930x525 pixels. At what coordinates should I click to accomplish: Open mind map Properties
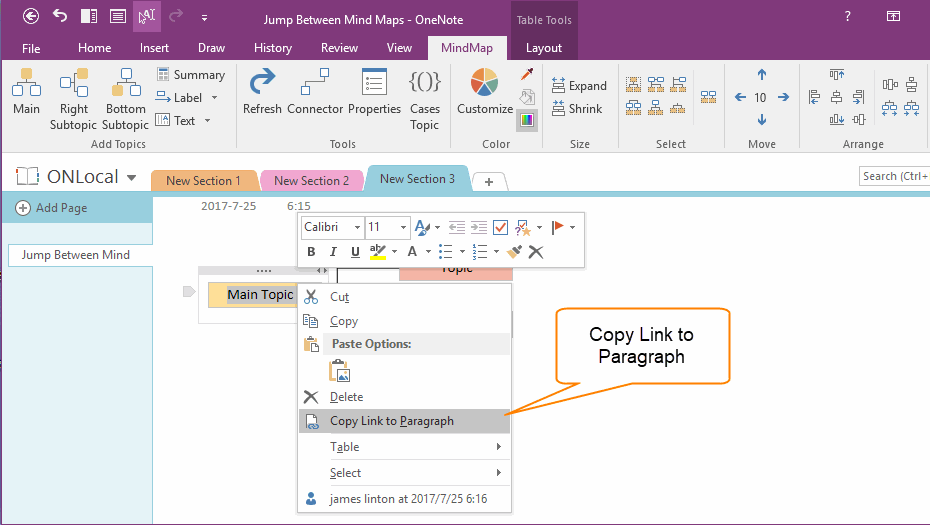pos(374,92)
